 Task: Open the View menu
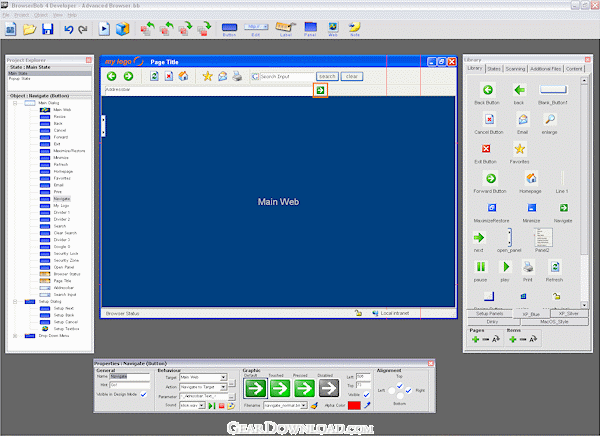(x=58, y=15)
